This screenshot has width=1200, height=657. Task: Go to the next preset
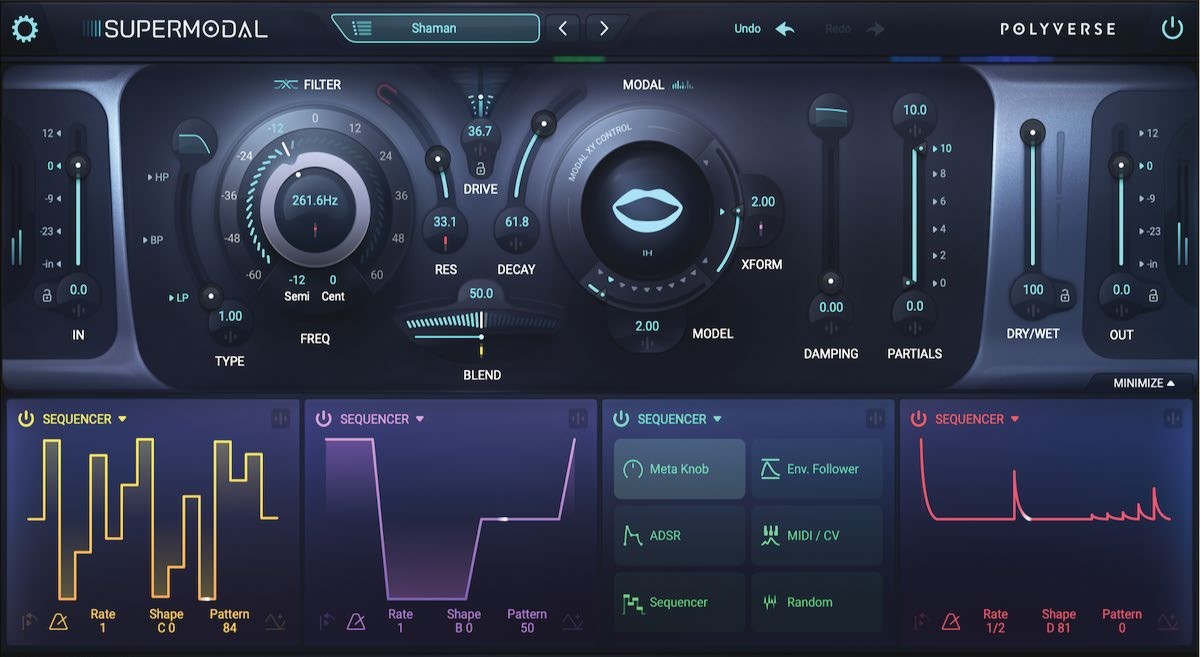(603, 28)
